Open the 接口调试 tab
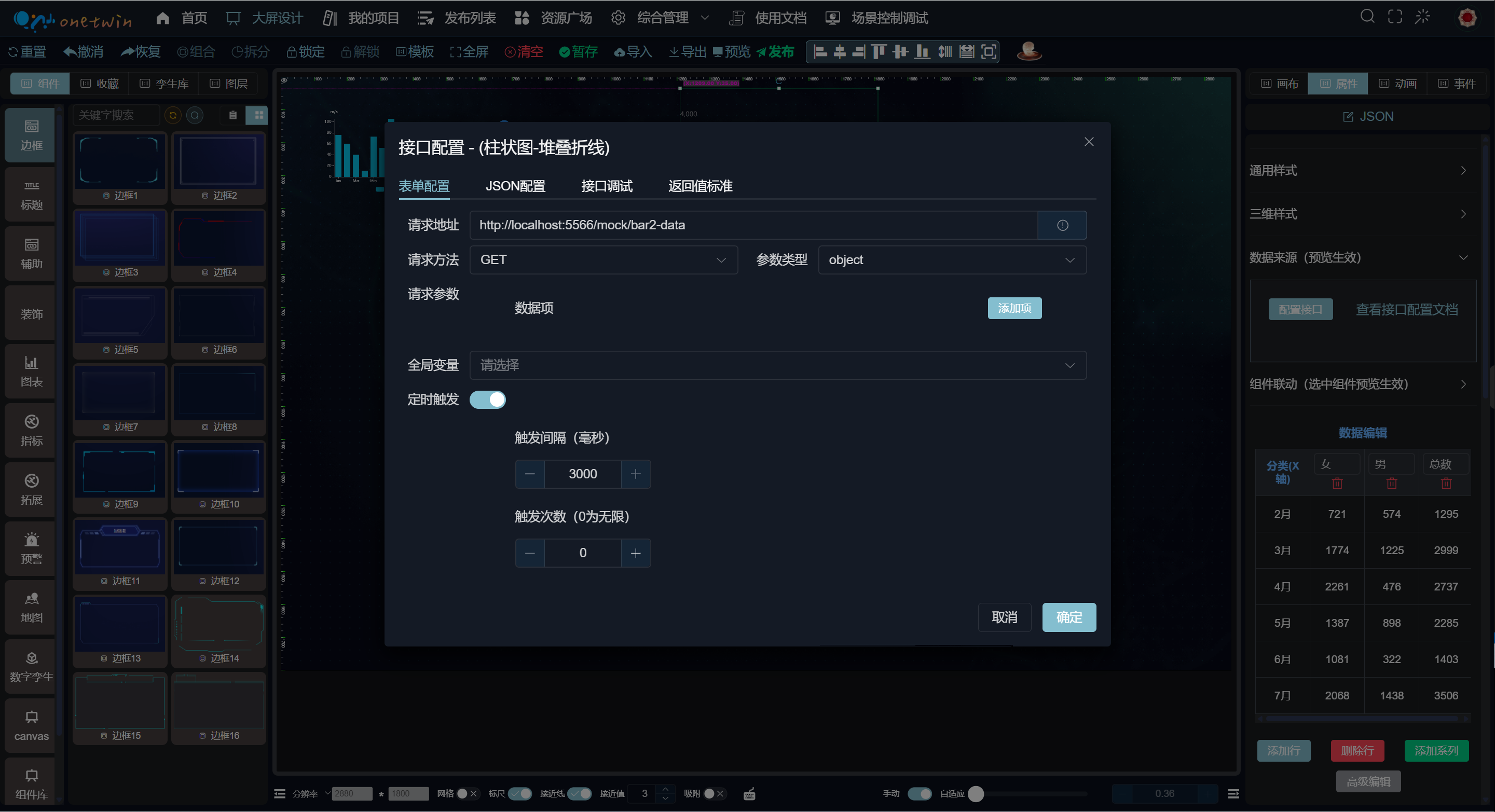1495x812 pixels. (607, 186)
